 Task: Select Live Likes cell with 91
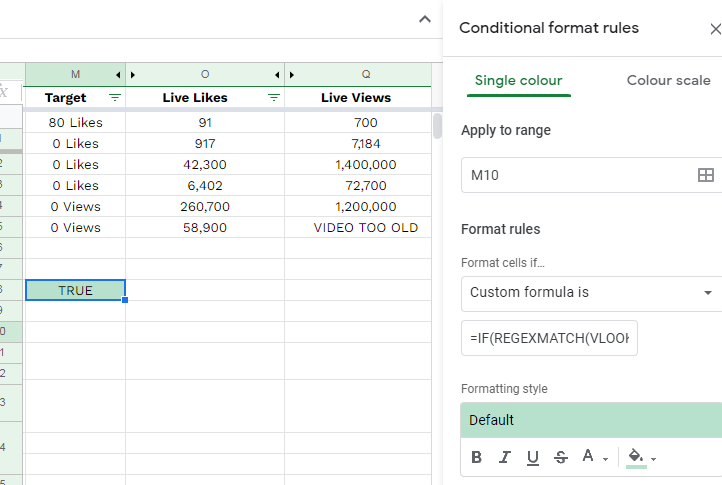point(205,123)
